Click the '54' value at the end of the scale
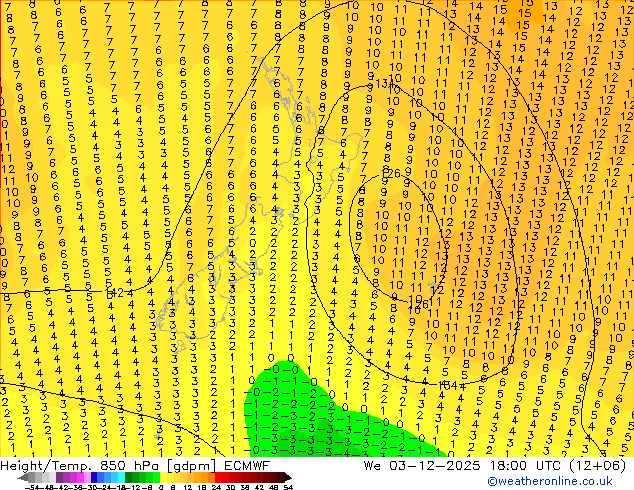The image size is (634, 490). tap(288, 488)
